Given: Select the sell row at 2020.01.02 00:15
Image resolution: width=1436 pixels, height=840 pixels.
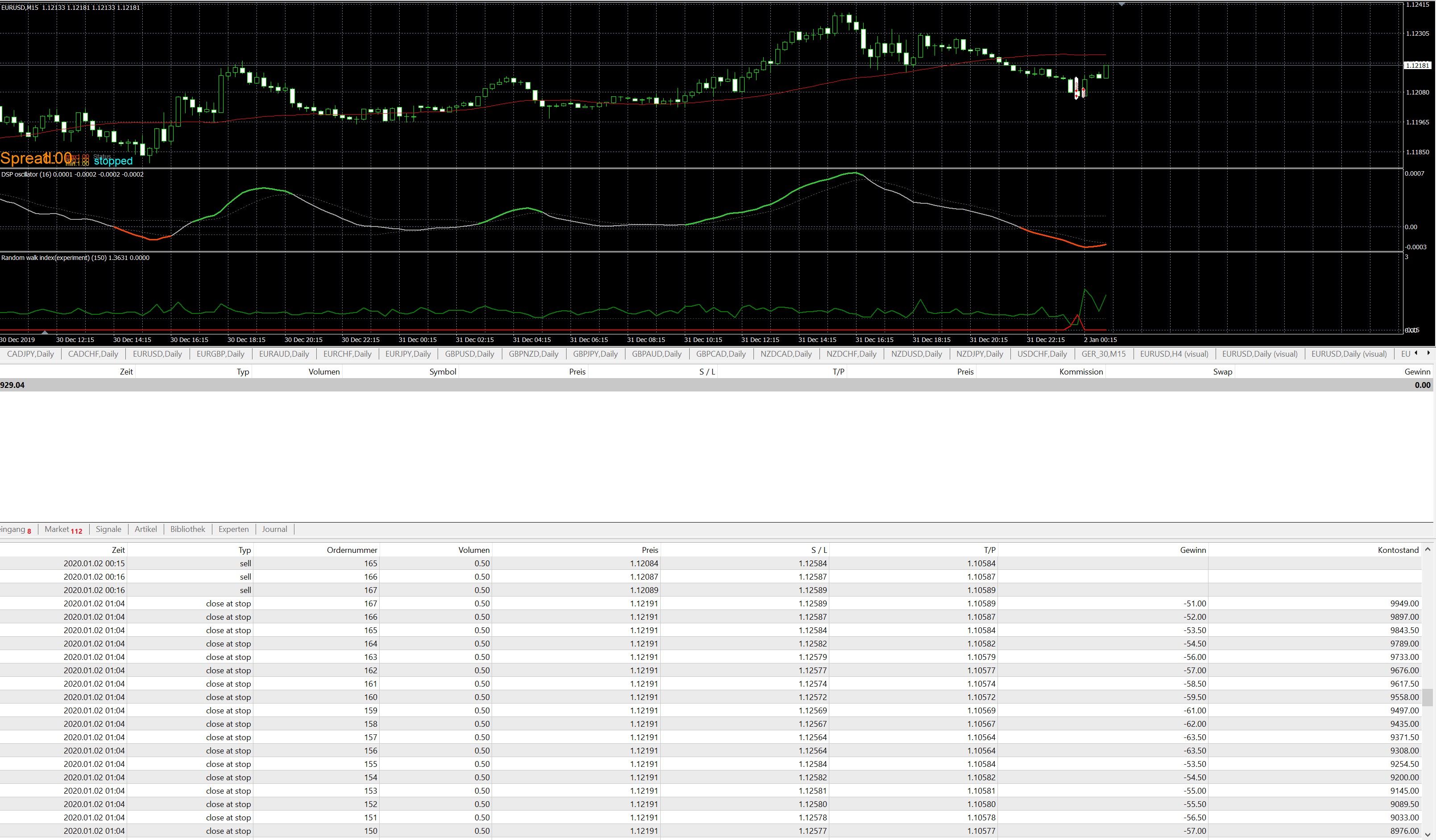Looking at the screenshot, I should click(x=711, y=563).
